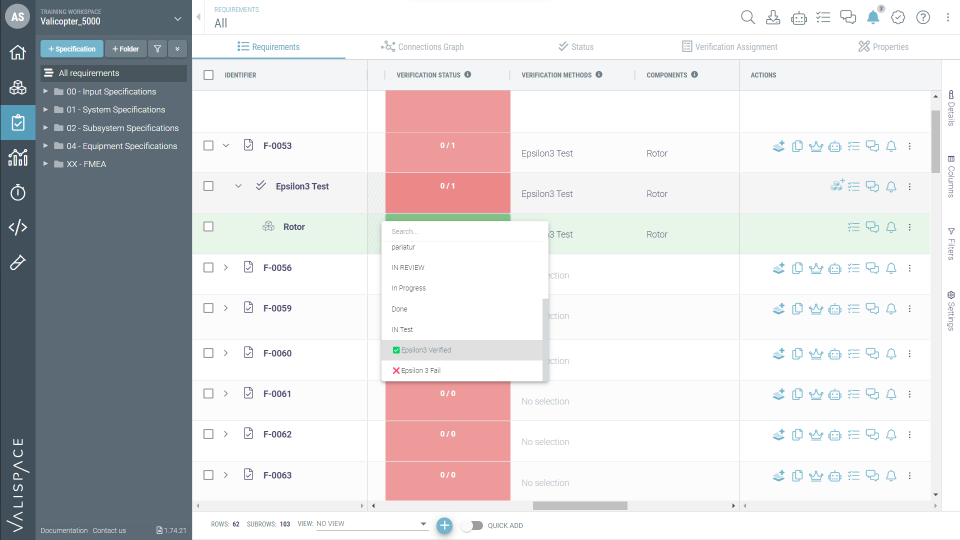
Task: Open the Documentation link
Action: pyautogui.click(x=64, y=531)
